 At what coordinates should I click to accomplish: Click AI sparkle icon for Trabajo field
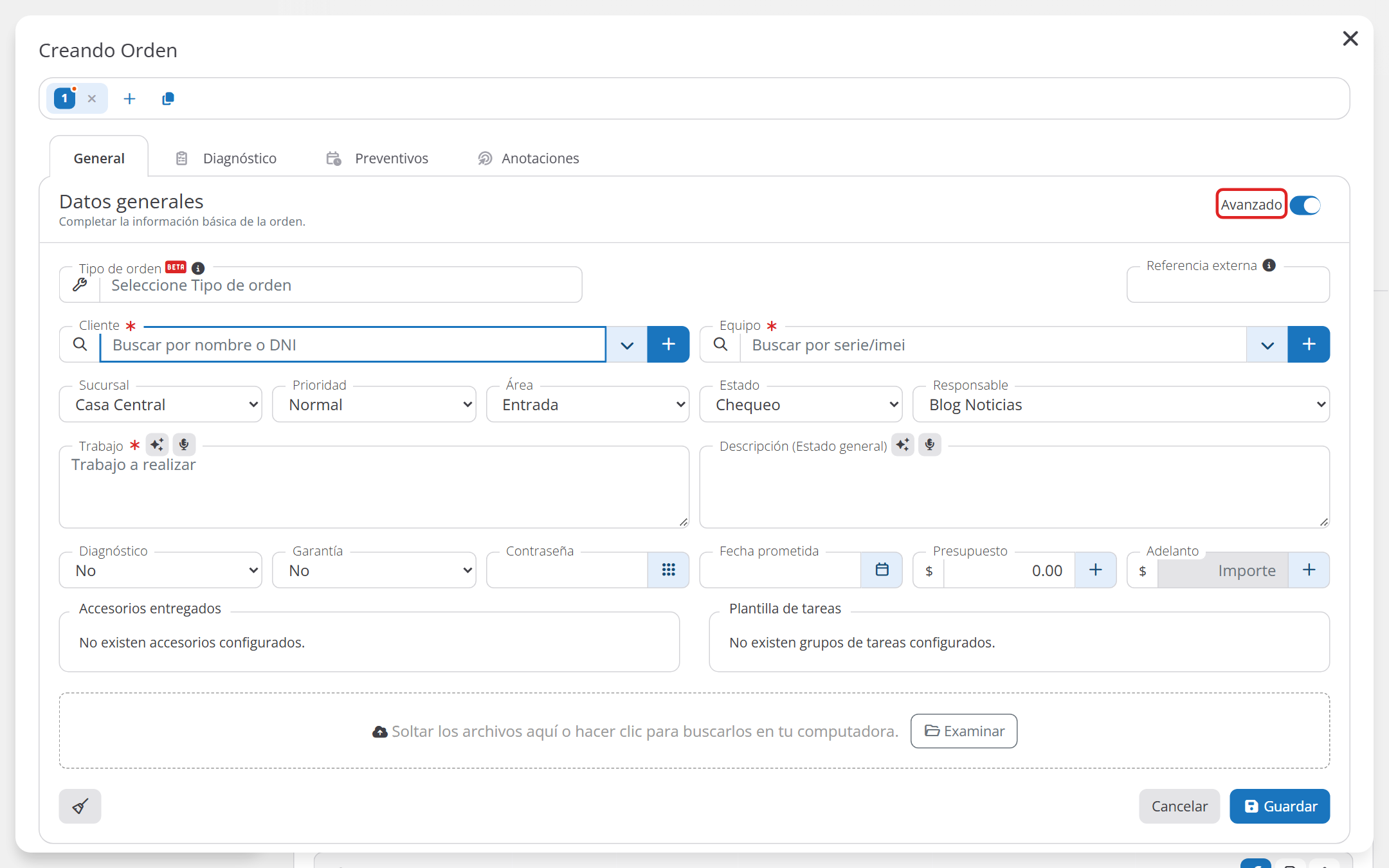[157, 445]
